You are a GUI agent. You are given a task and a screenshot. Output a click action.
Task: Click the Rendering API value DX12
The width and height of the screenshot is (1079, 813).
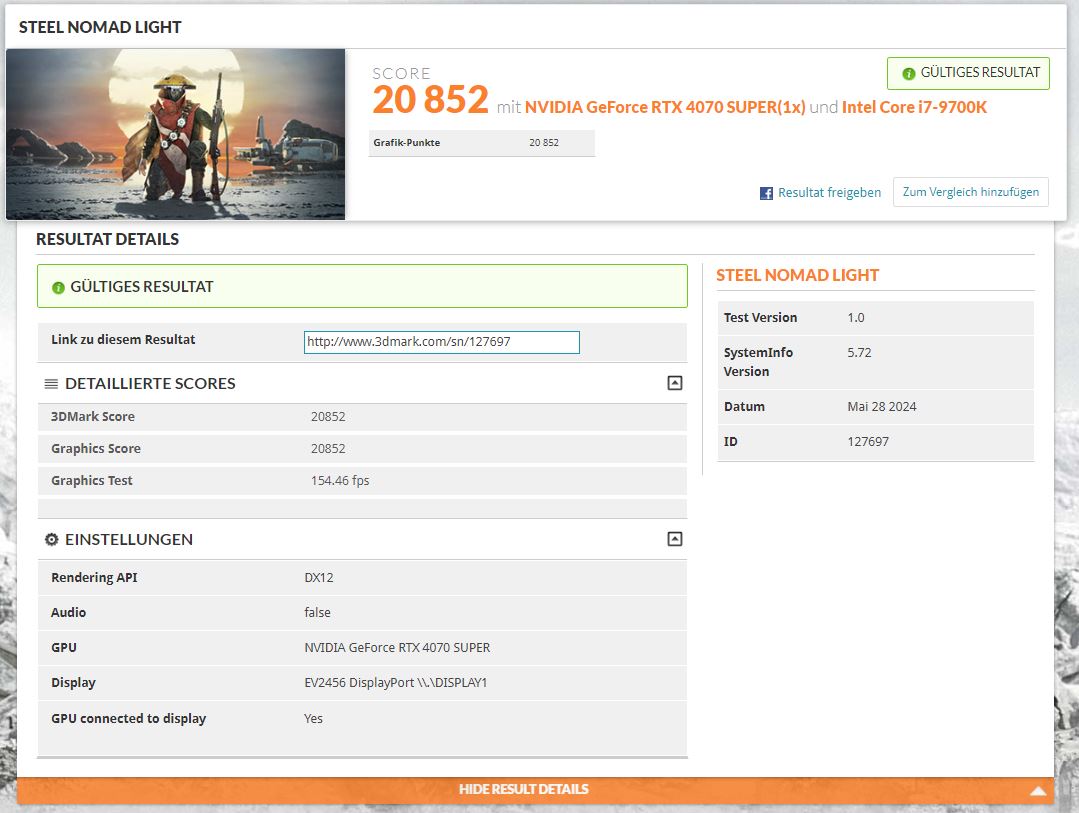319,578
